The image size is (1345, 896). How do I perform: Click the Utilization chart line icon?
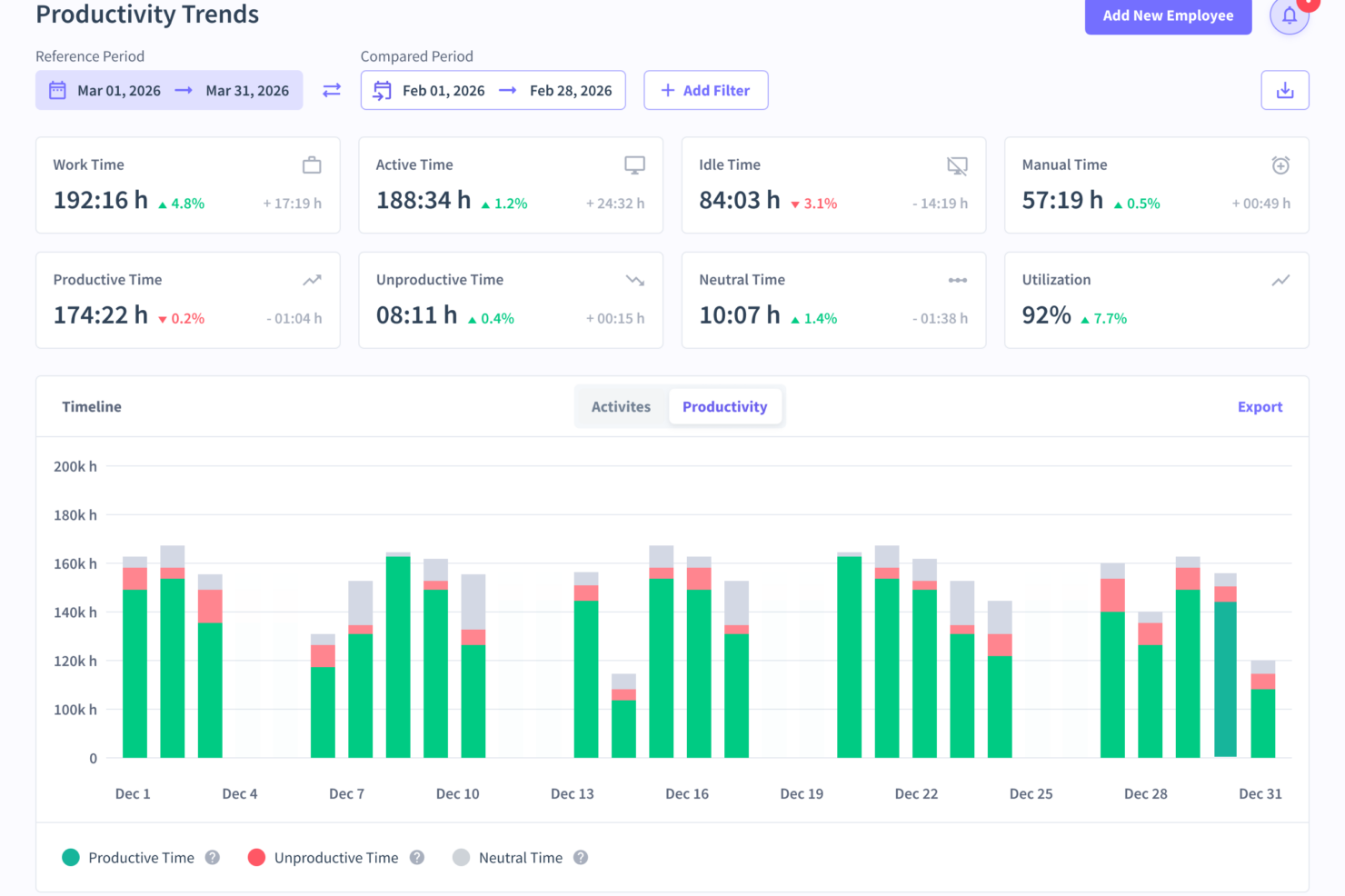tap(1280, 280)
